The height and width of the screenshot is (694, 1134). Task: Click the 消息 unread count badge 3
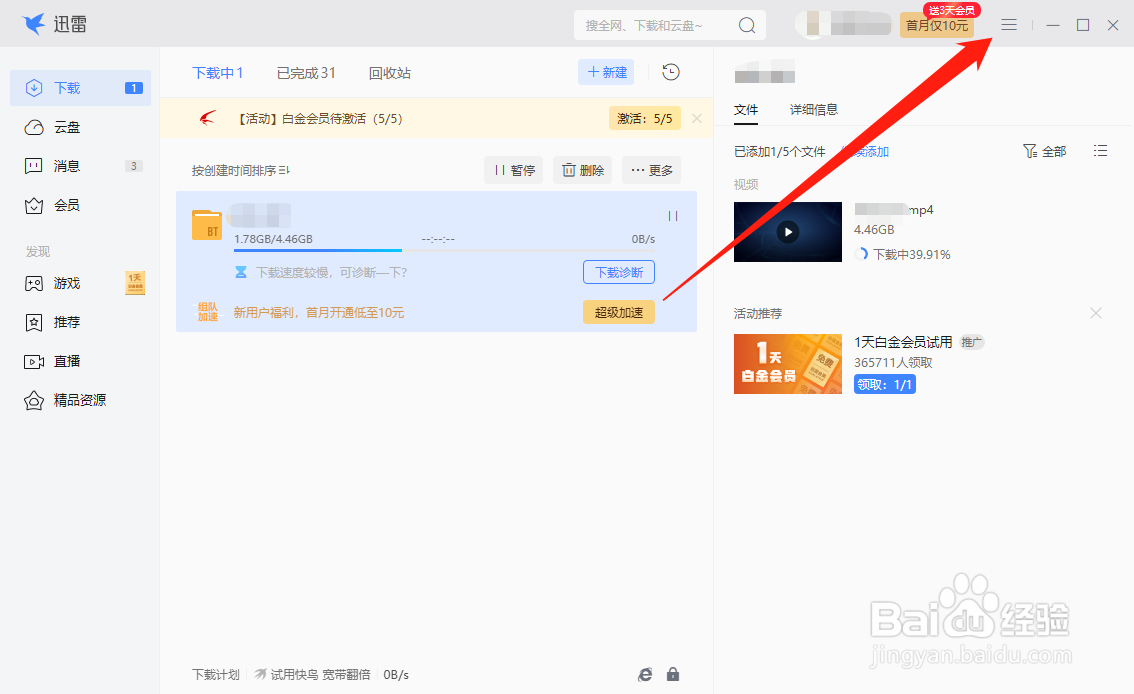(x=134, y=166)
